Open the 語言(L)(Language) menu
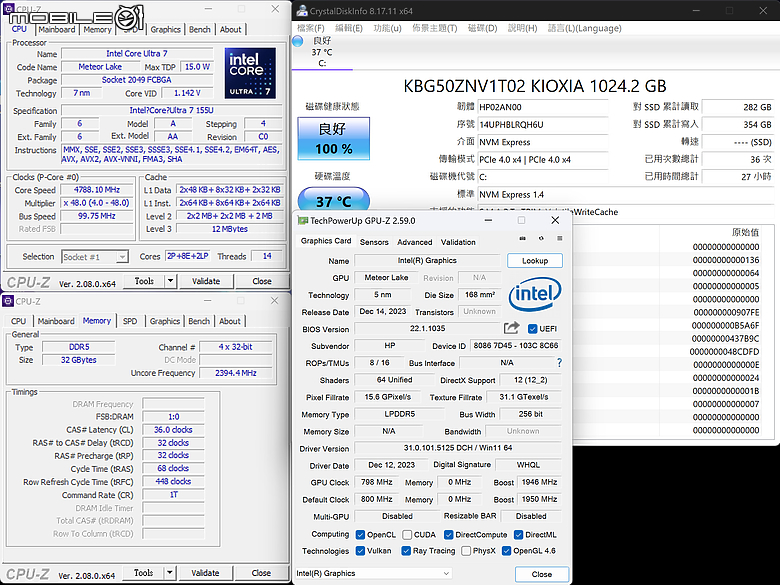780x585 pixels. click(x=585, y=28)
